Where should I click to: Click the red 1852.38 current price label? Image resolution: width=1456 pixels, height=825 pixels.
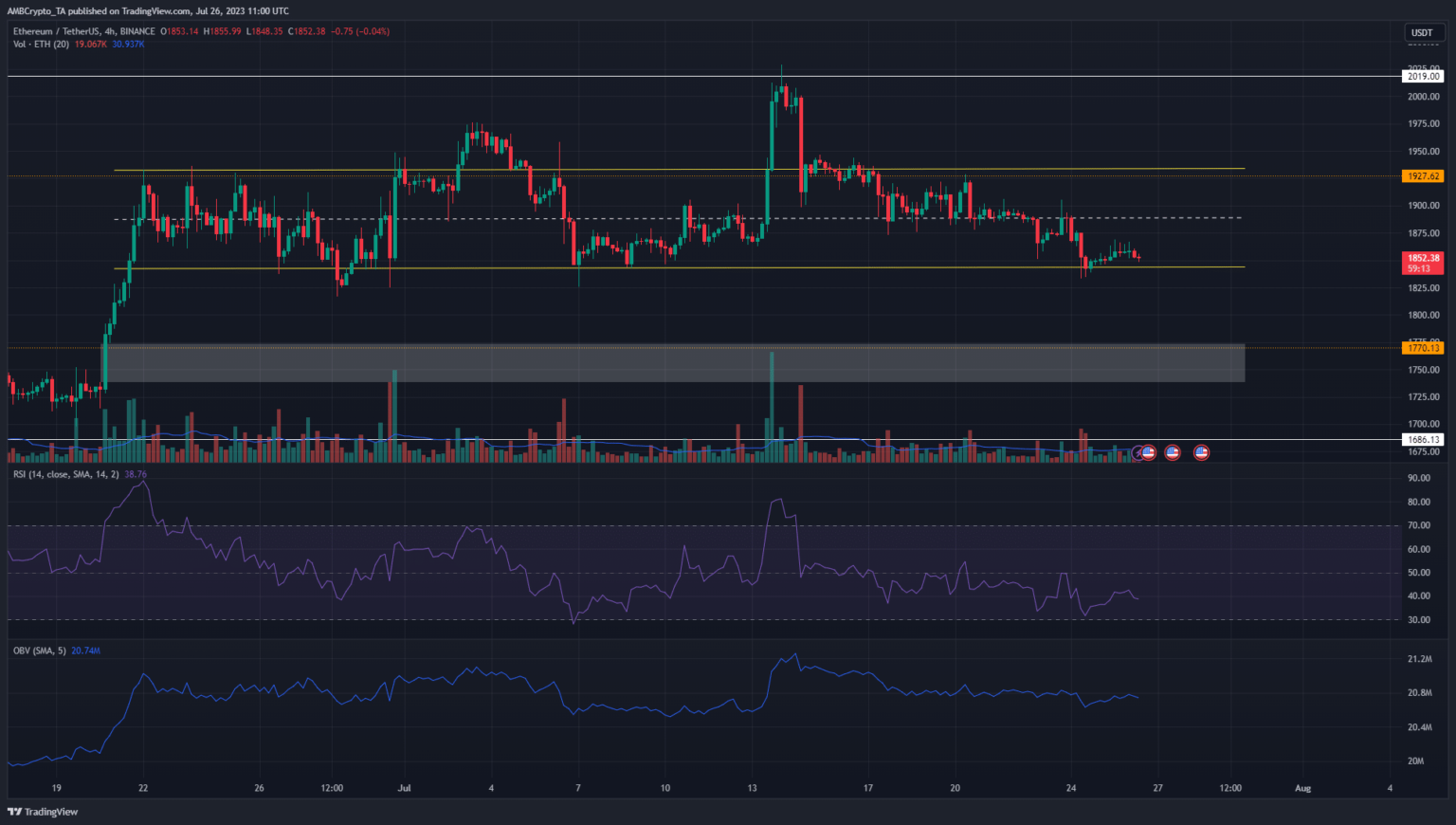1423,258
